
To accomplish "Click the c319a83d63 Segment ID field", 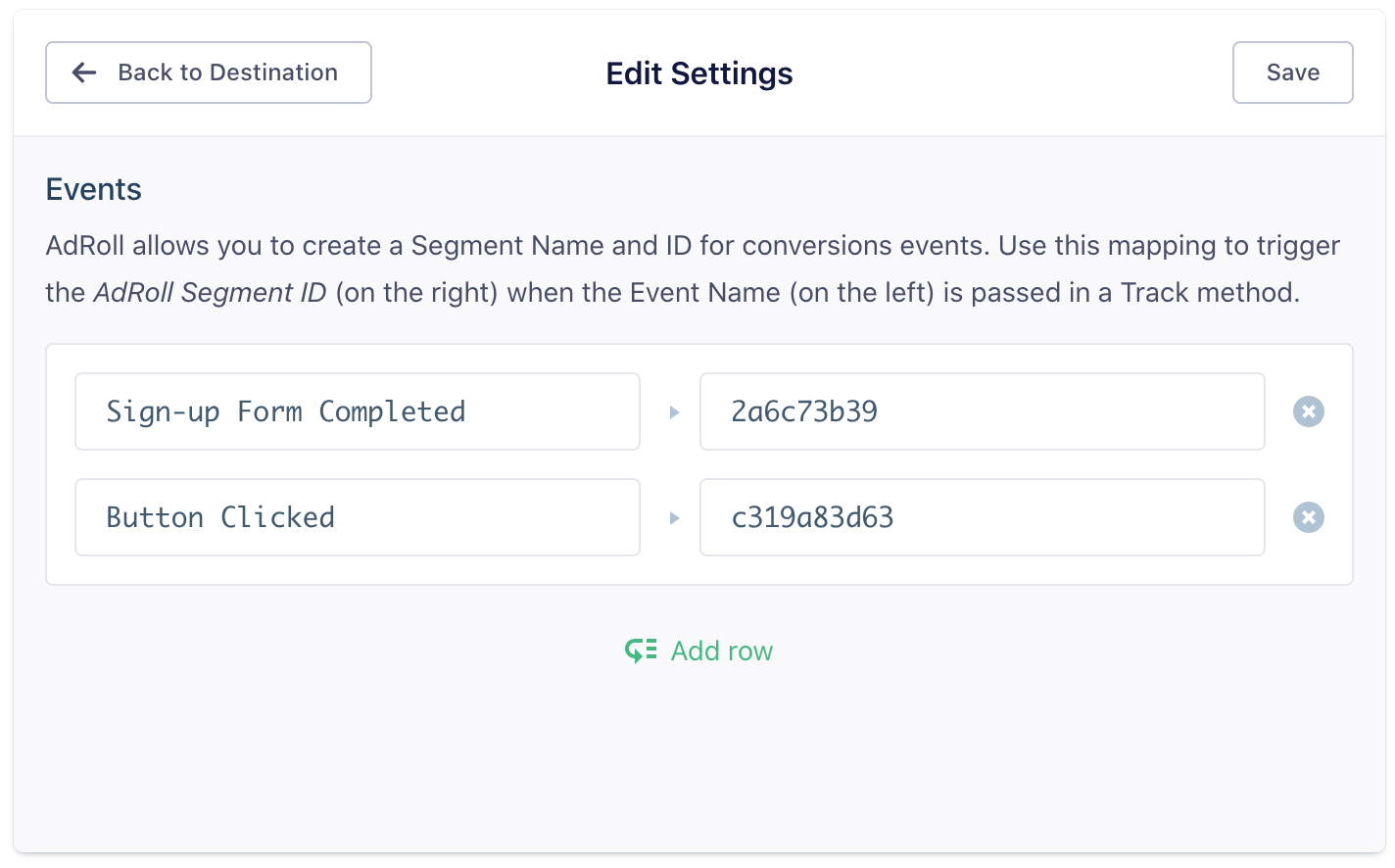I will pos(982,517).
